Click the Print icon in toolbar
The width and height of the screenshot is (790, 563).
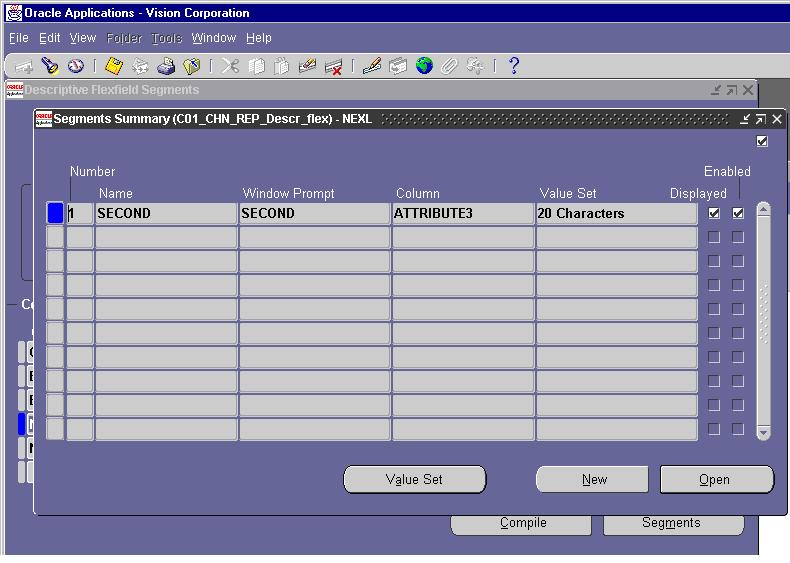click(166, 66)
